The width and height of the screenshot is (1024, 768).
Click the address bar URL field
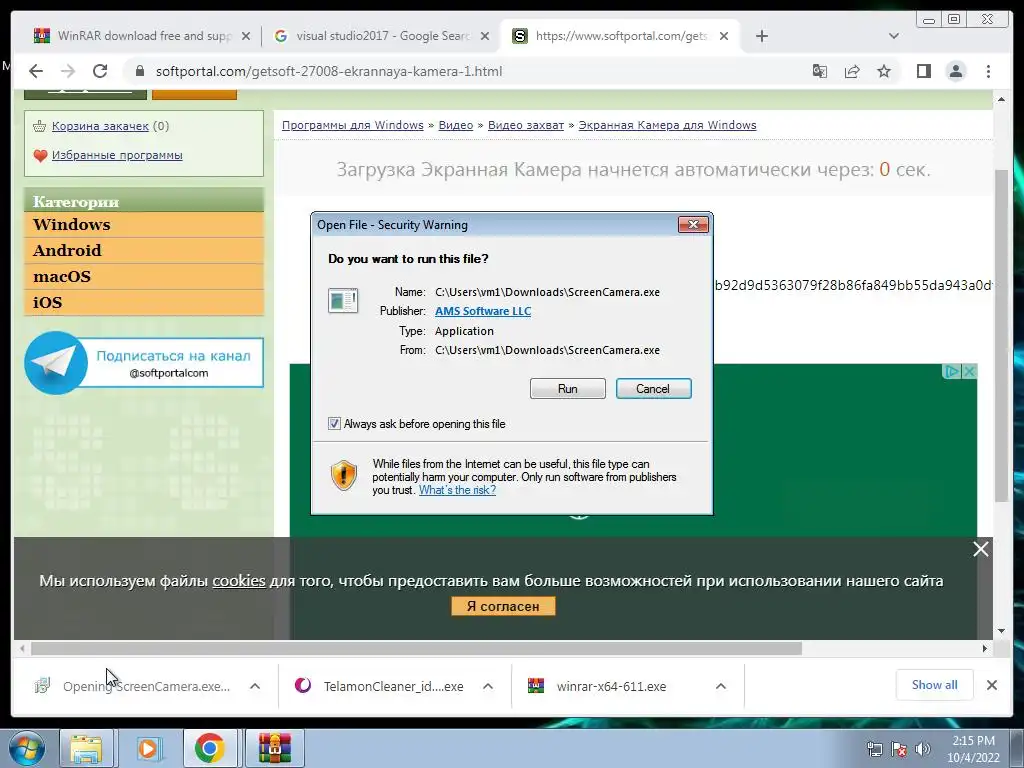[457, 71]
